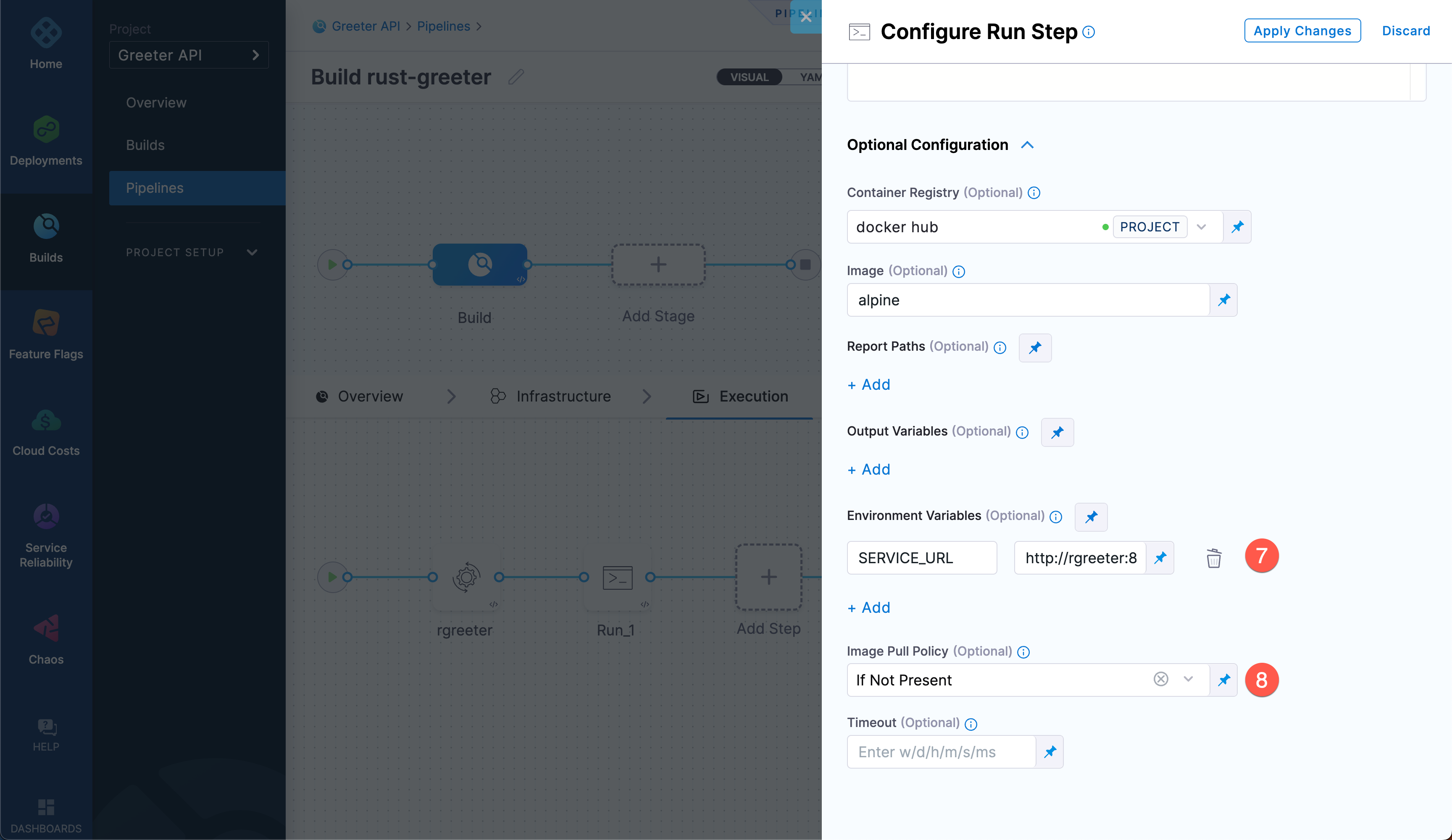Viewport: 1452px width, 840px height.
Task: Clear the Image Pull Policy selection
Action: pyautogui.click(x=1161, y=679)
